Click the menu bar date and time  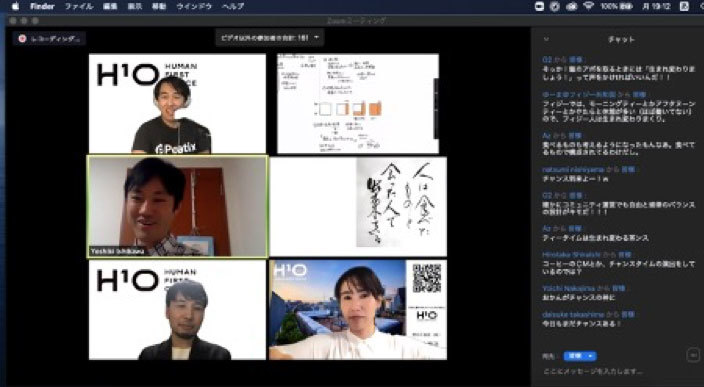pos(656,6)
